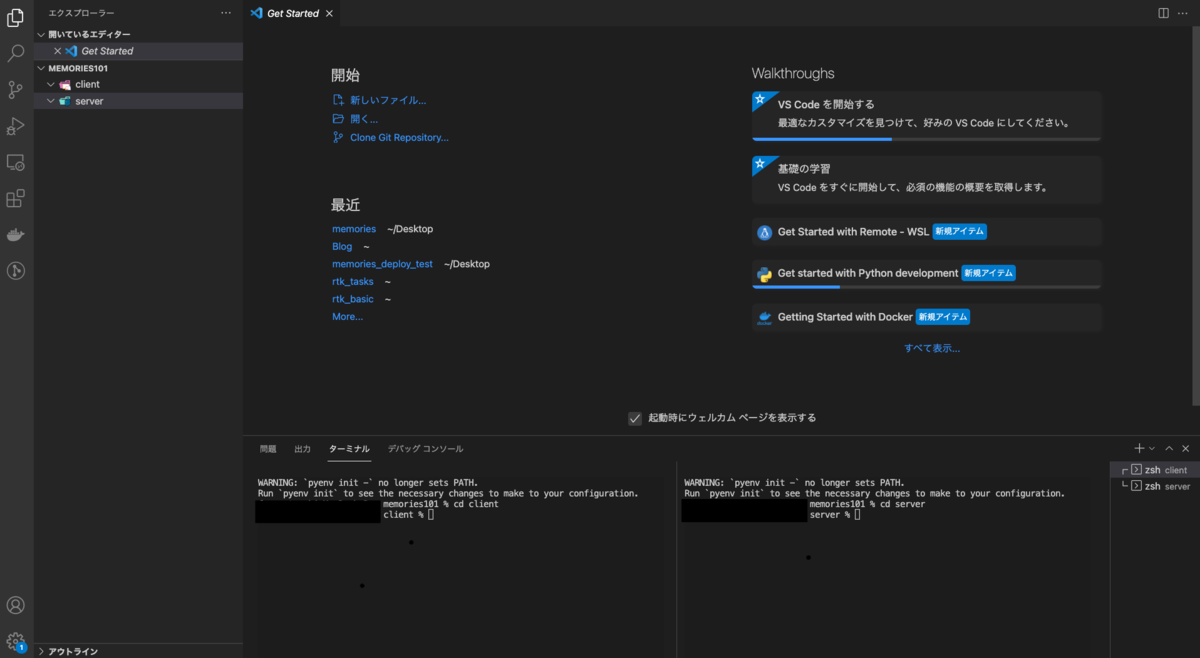
Task: Select the Get Started editor tab
Action: 292,13
